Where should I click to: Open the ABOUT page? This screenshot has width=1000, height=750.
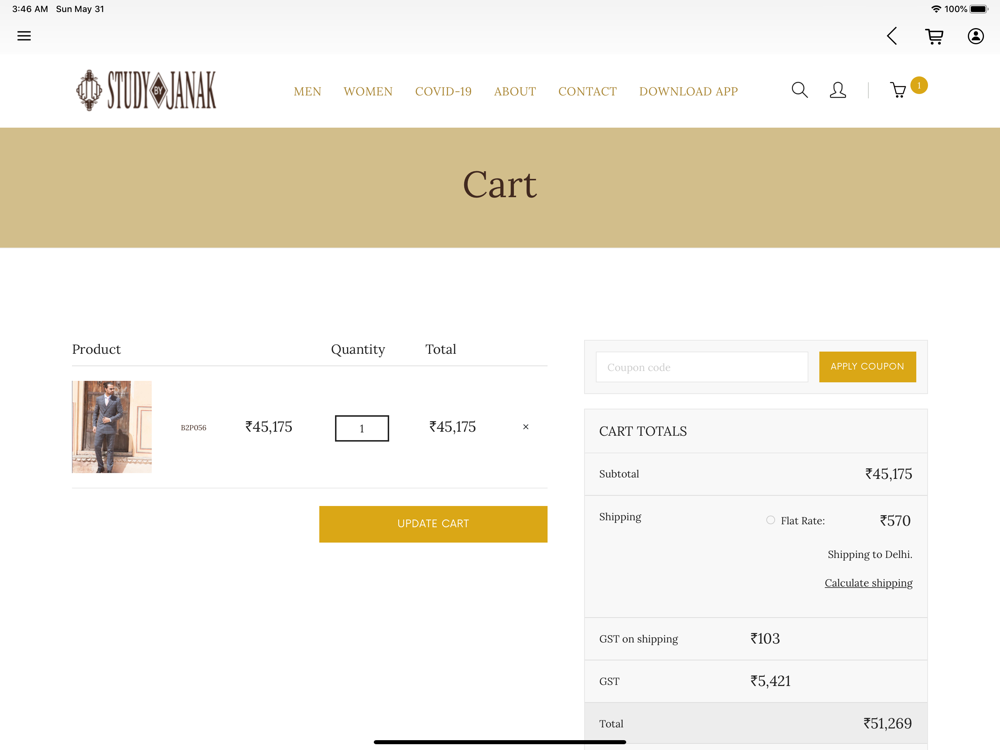tap(515, 91)
